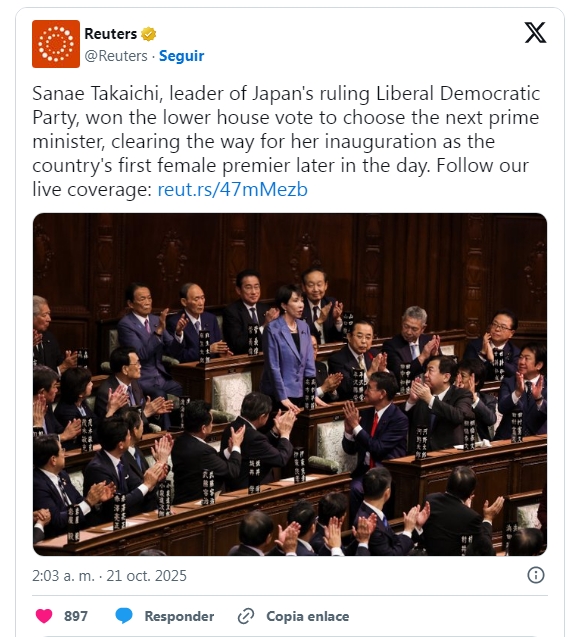Click the blue reply bubble icon
Image resolution: width=581 pixels, height=637 pixels.
click(124, 616)
